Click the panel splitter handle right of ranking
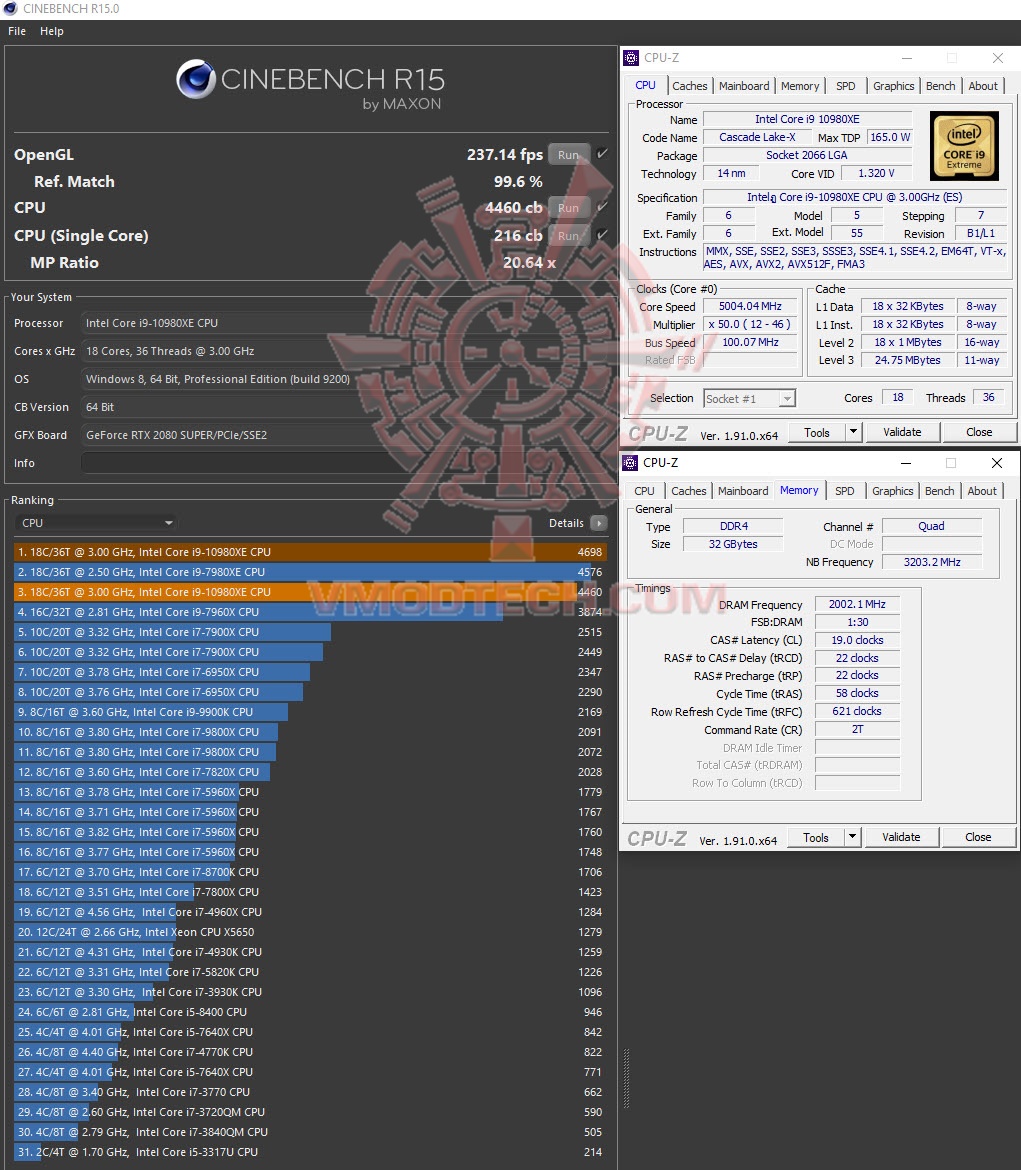Screen dimensions: 1021x1170 coord(626,1078)
